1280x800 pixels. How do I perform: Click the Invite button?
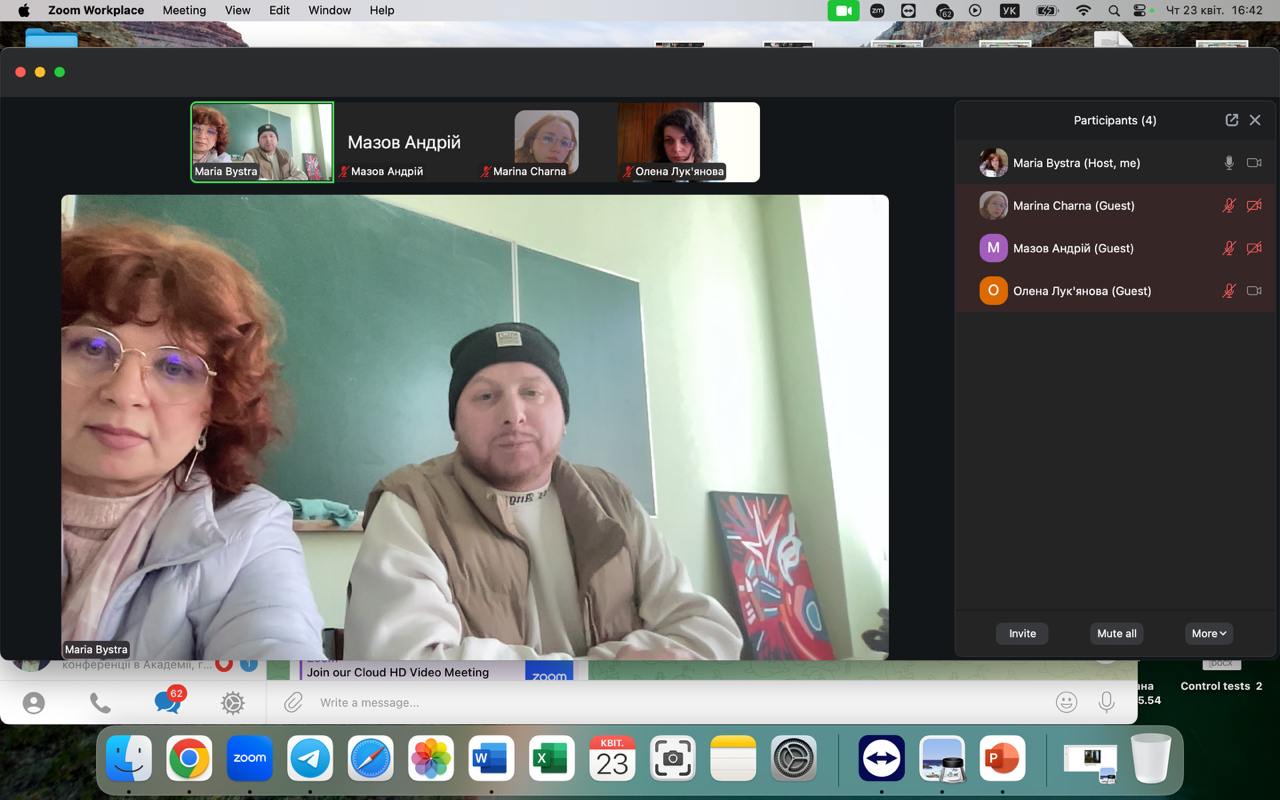coord(1022,633)
